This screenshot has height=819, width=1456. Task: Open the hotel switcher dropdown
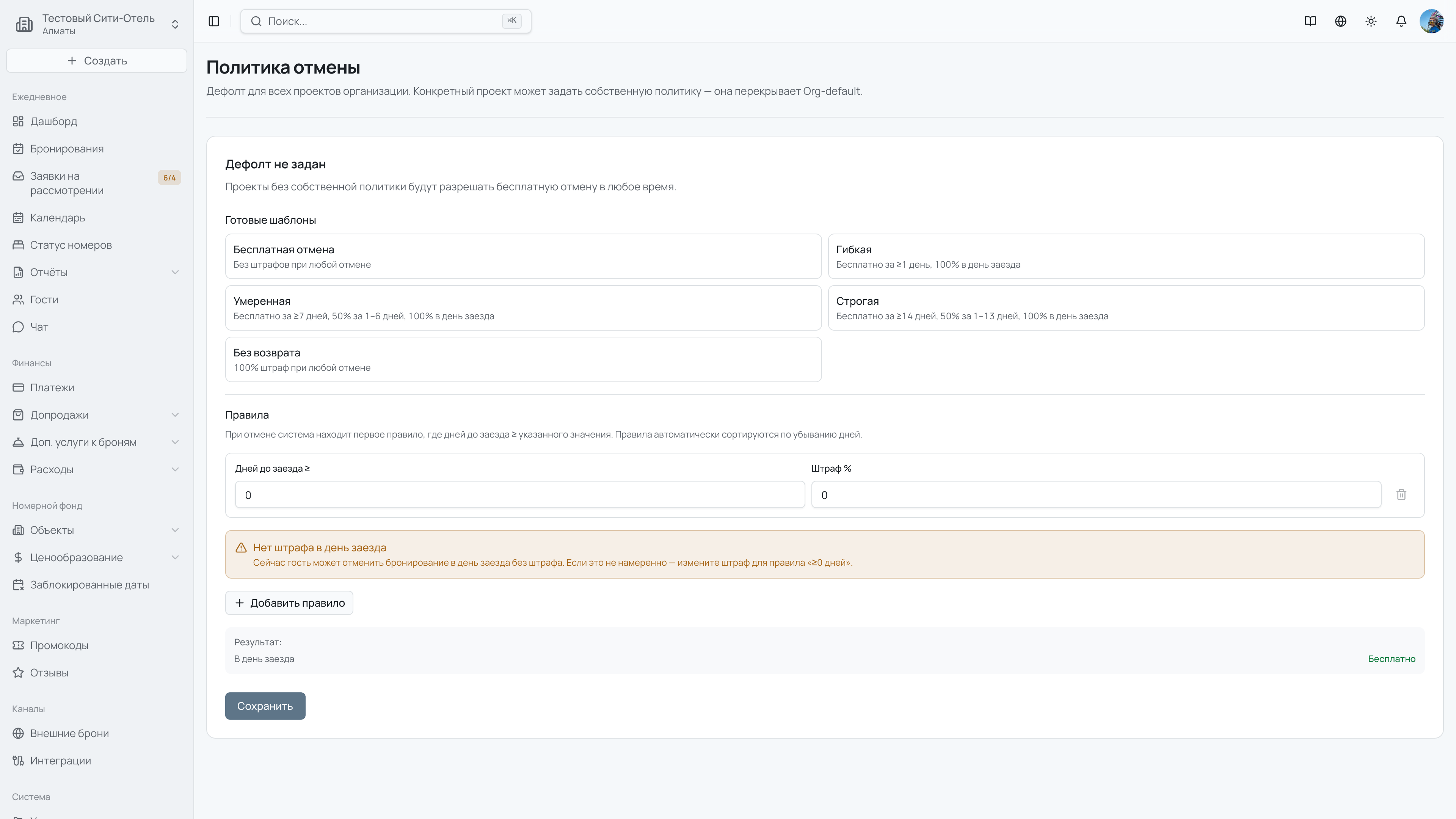tap(97, 24)
